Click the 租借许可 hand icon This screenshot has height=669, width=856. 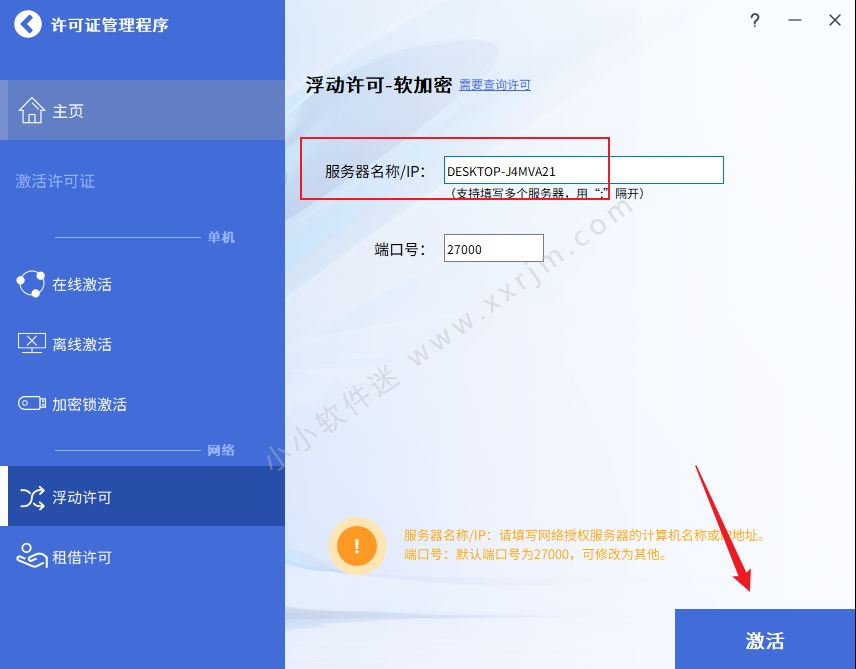tap(32, 556)
